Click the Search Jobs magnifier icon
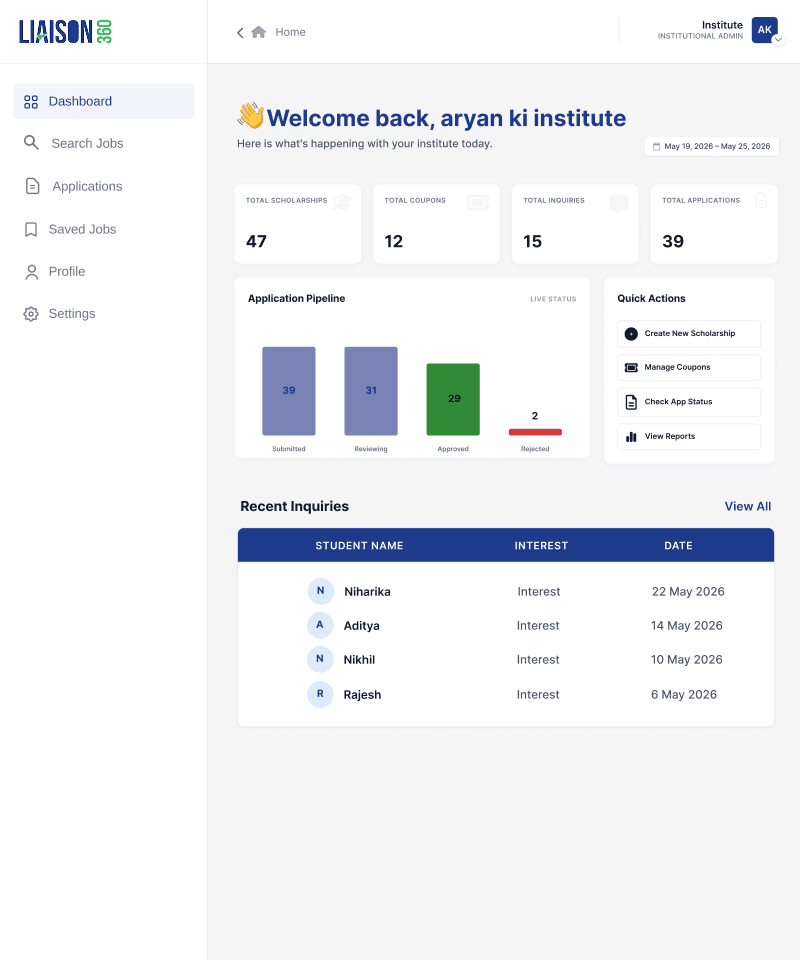Image resolution: width=800 pixels, height=960 pixels. click(31, 143)
